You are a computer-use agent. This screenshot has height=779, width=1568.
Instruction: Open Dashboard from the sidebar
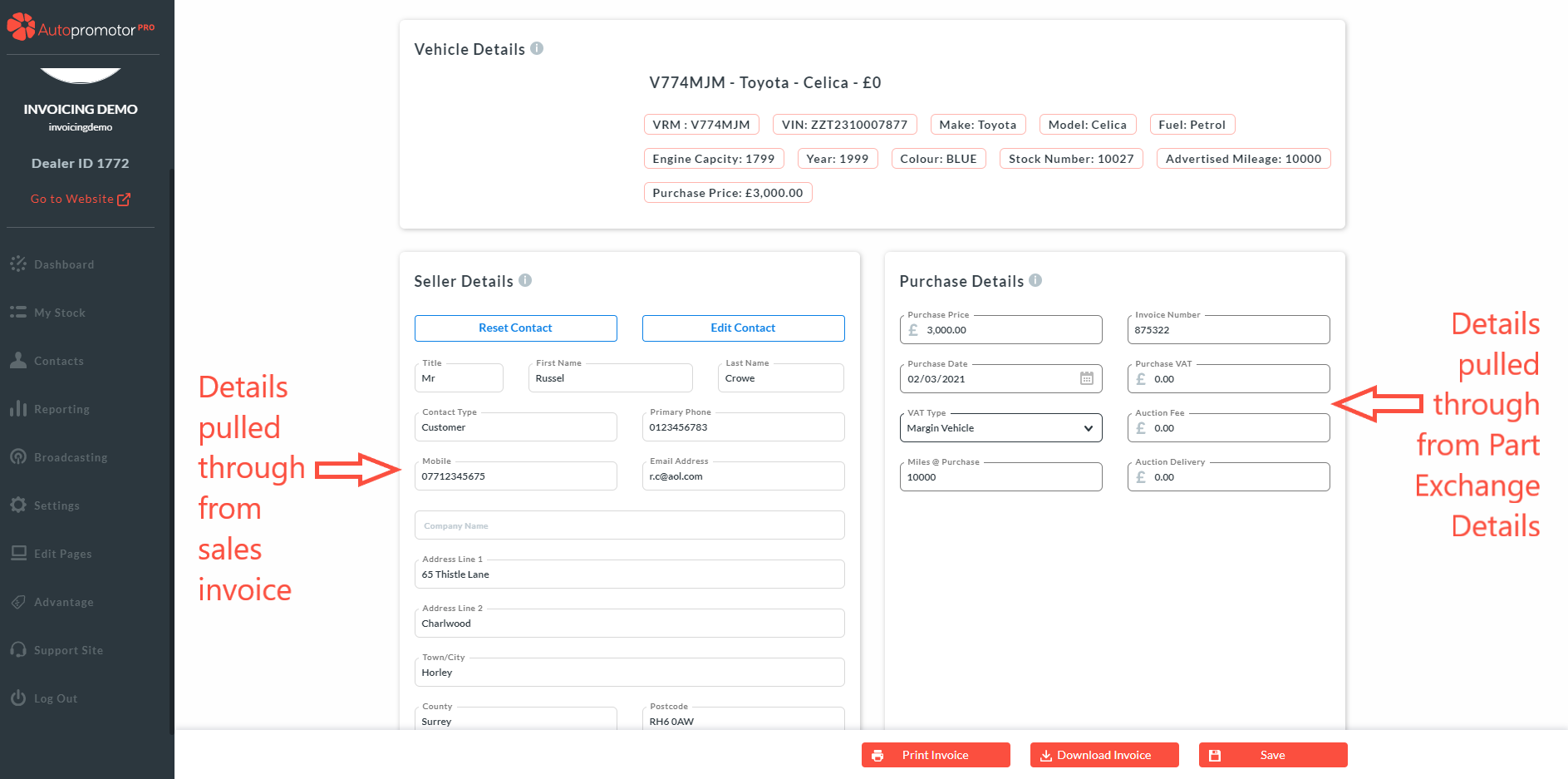coord(63,264)
